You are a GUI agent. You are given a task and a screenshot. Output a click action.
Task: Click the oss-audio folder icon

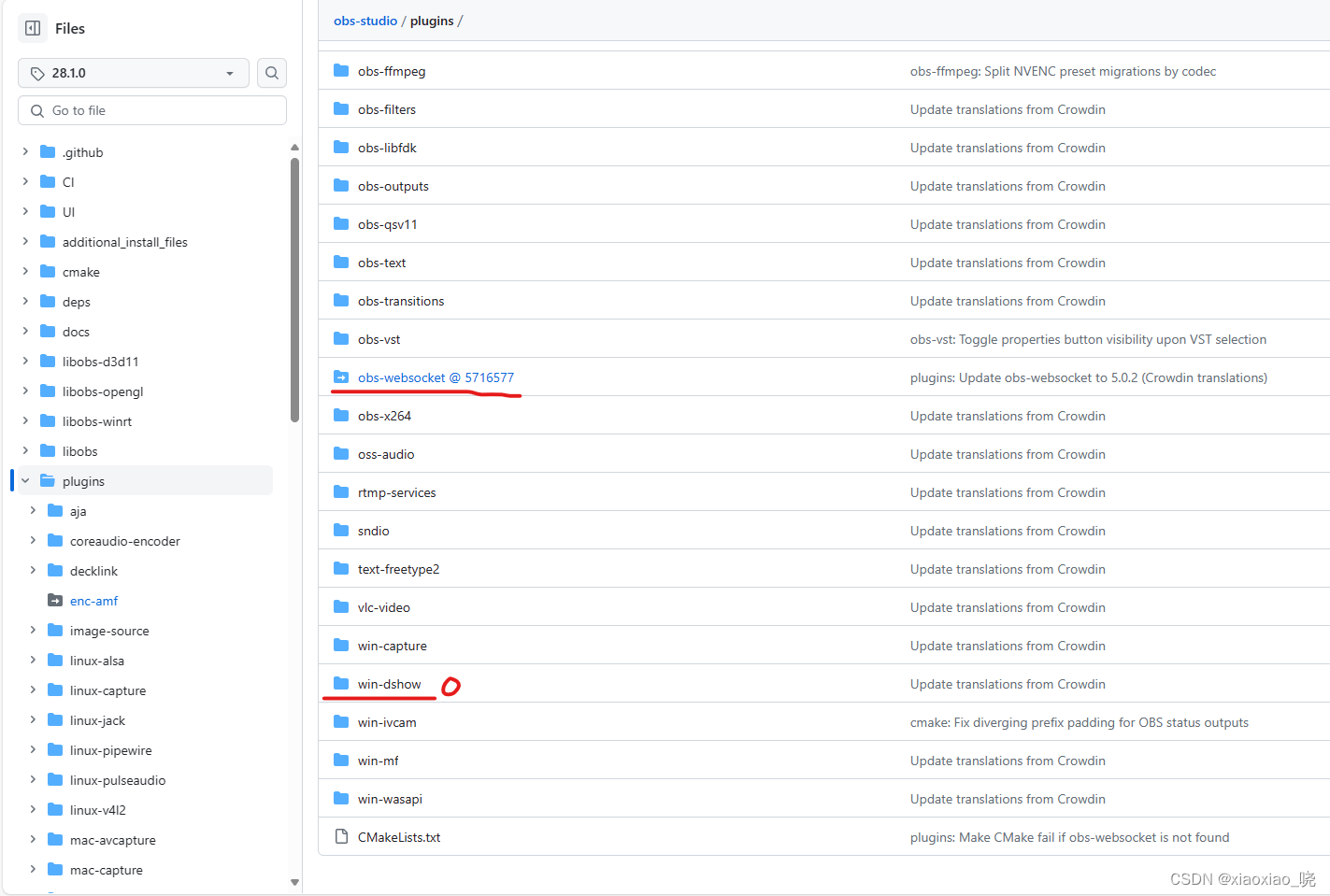pyautogui.click(x=341, y=453)
